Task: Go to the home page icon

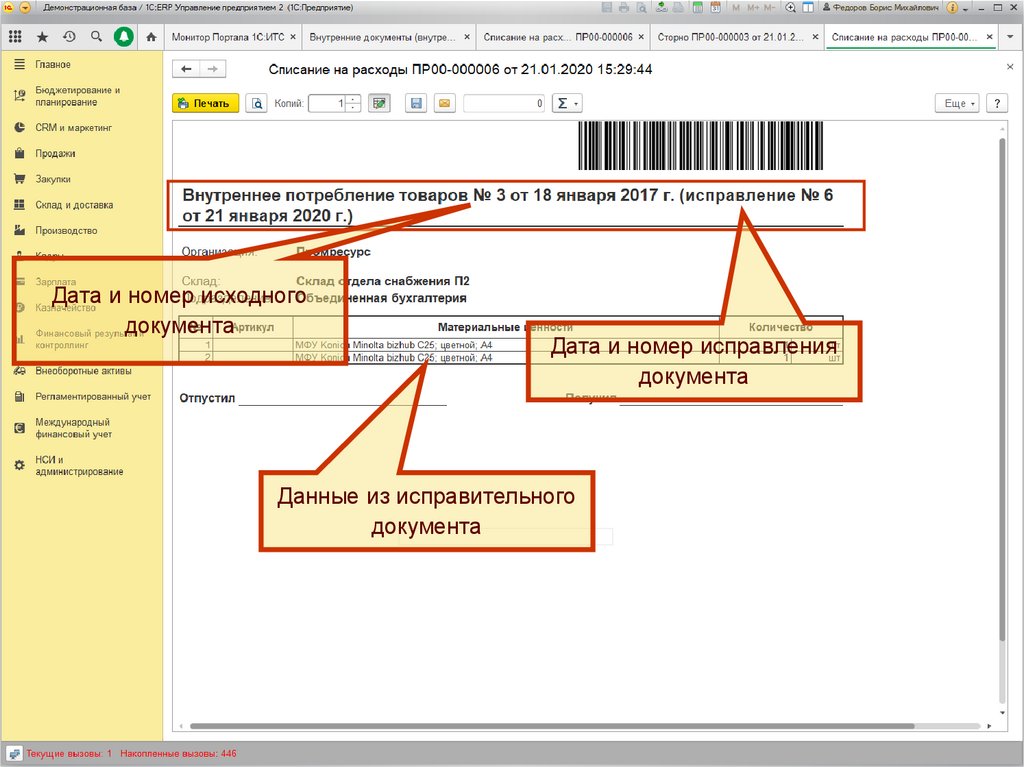Action: (x=150, y=37)
